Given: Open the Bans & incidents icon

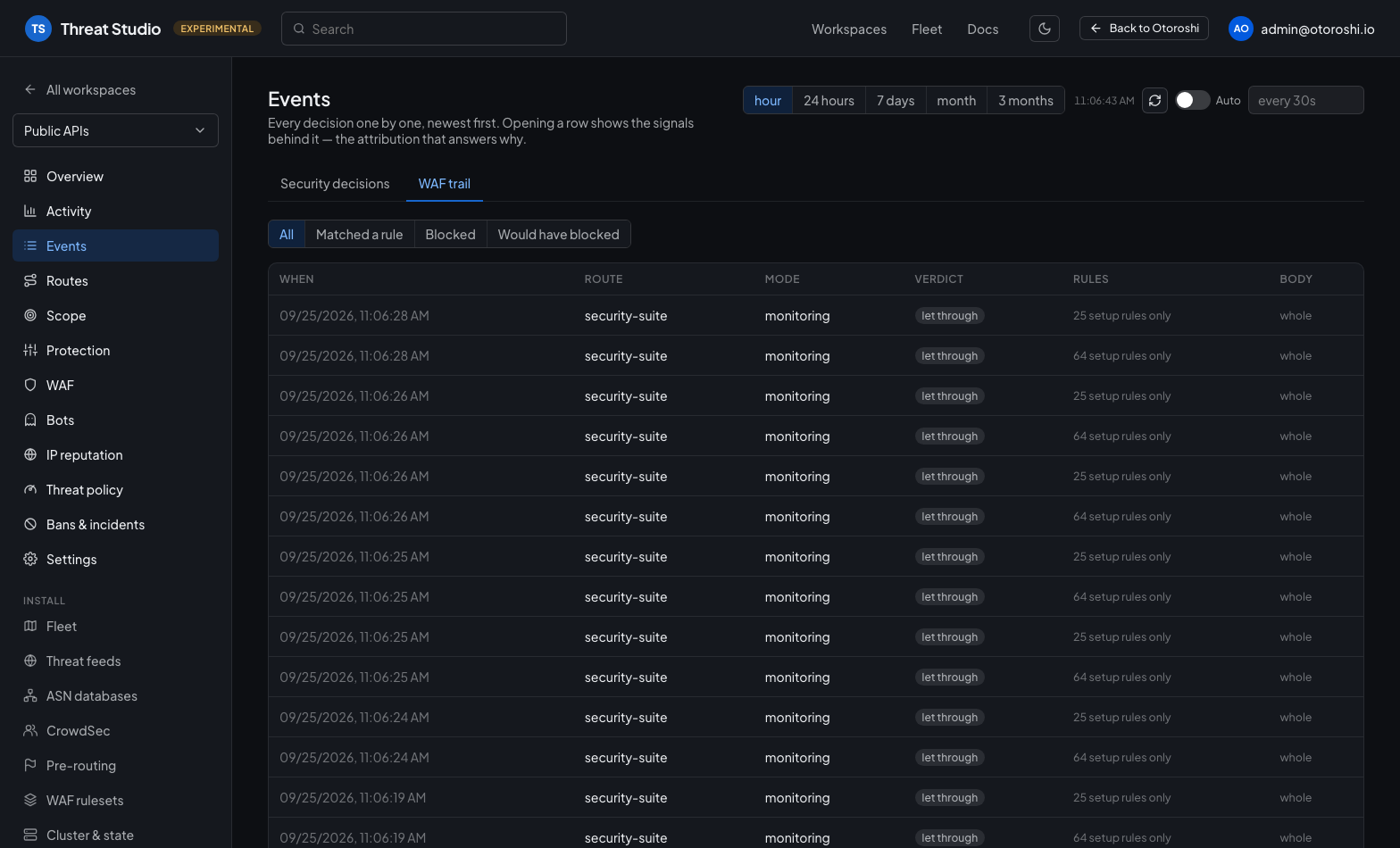Looking at the screenshot, I should click(30, 524).
